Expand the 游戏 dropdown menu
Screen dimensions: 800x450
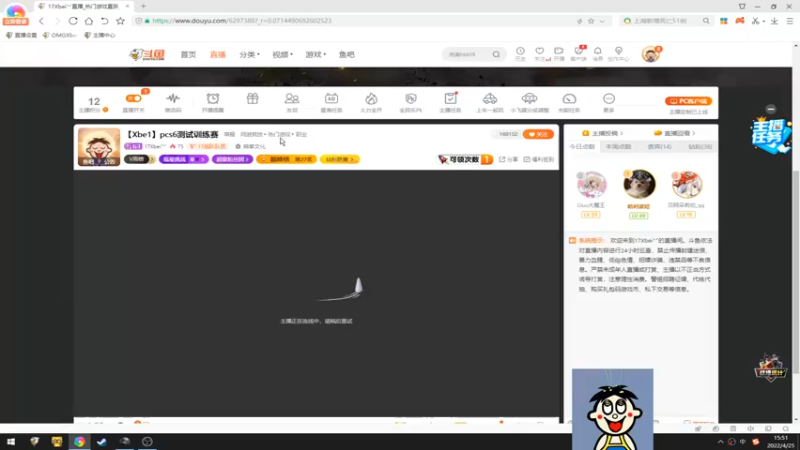tap(315, 55)
